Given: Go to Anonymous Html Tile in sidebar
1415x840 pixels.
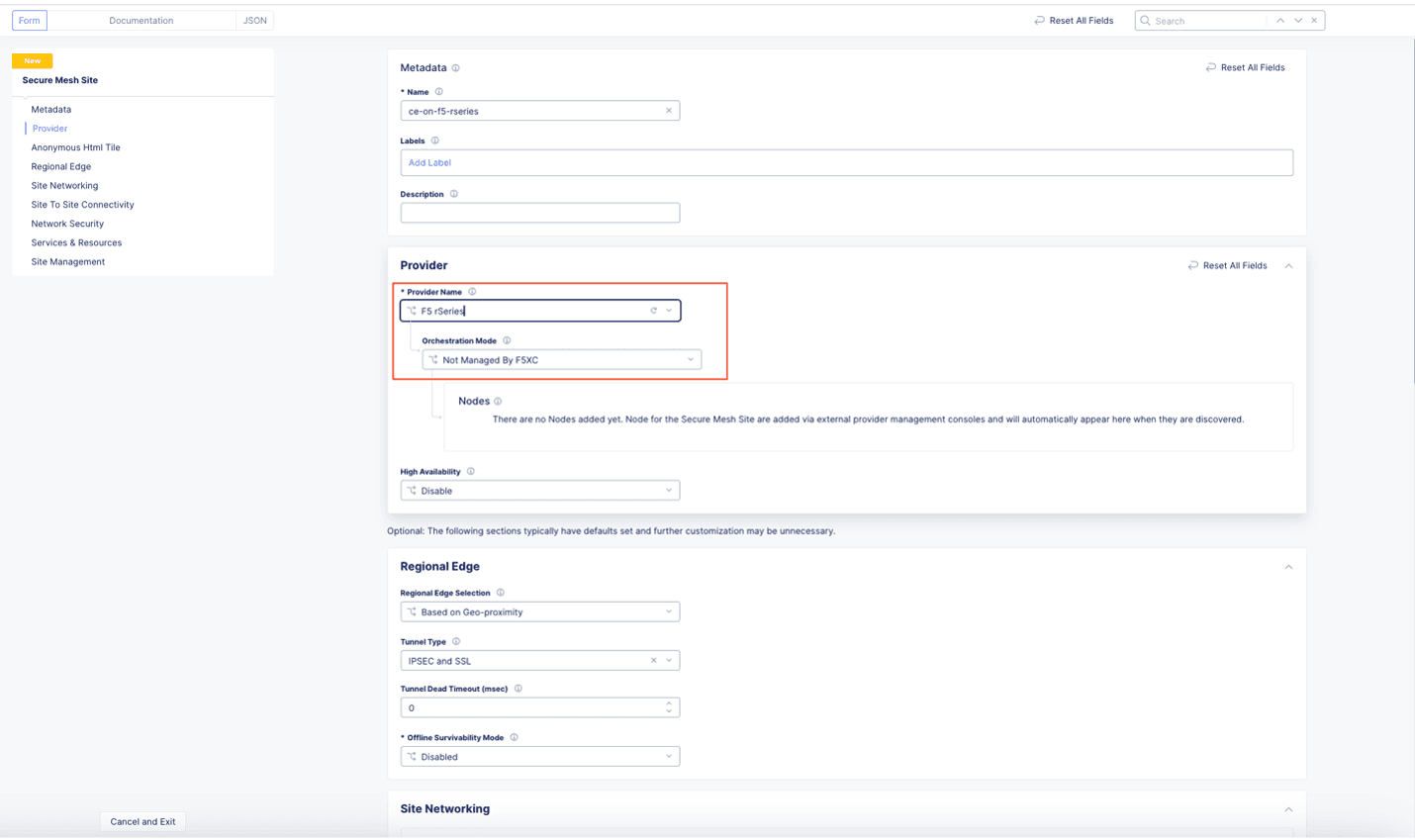Looking at the screenshot, I should point(76,147).
